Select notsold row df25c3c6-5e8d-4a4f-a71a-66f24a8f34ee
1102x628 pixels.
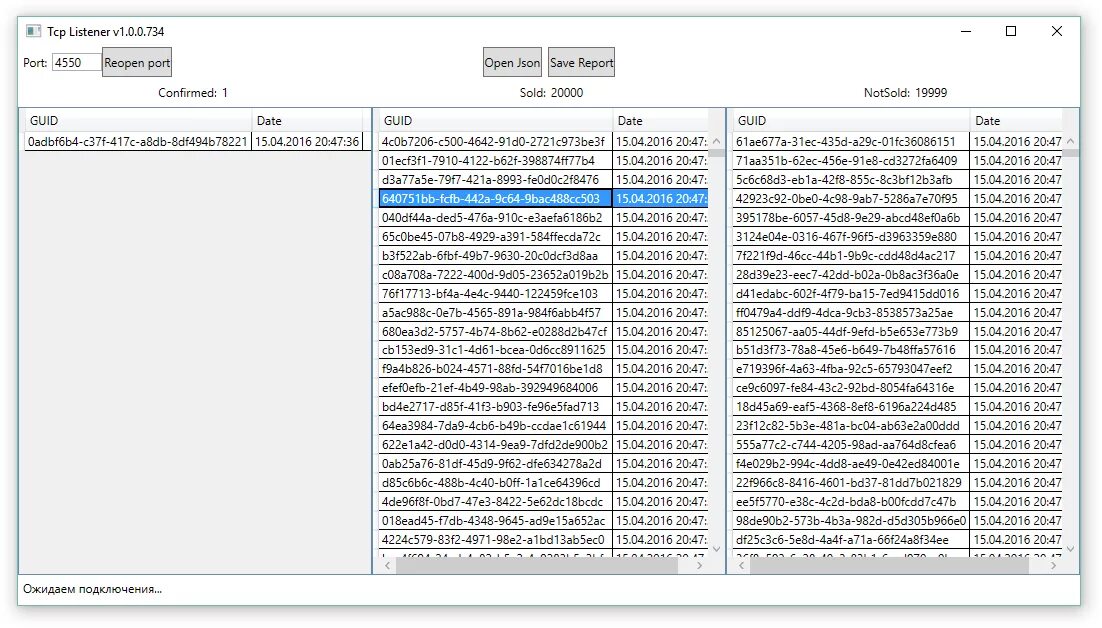tap(898, 539)
